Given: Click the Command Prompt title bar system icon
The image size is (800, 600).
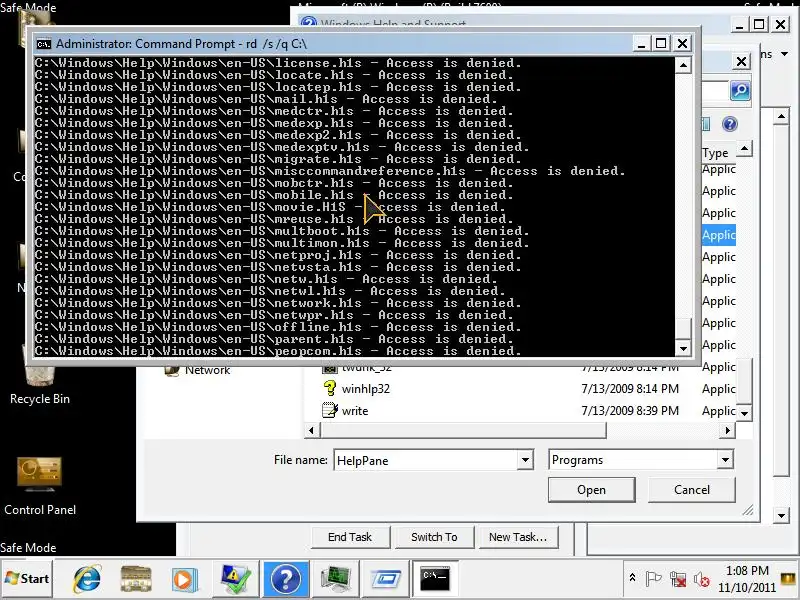Looking at the screenshot, I should pyautogui.click(x=44, y=44).
